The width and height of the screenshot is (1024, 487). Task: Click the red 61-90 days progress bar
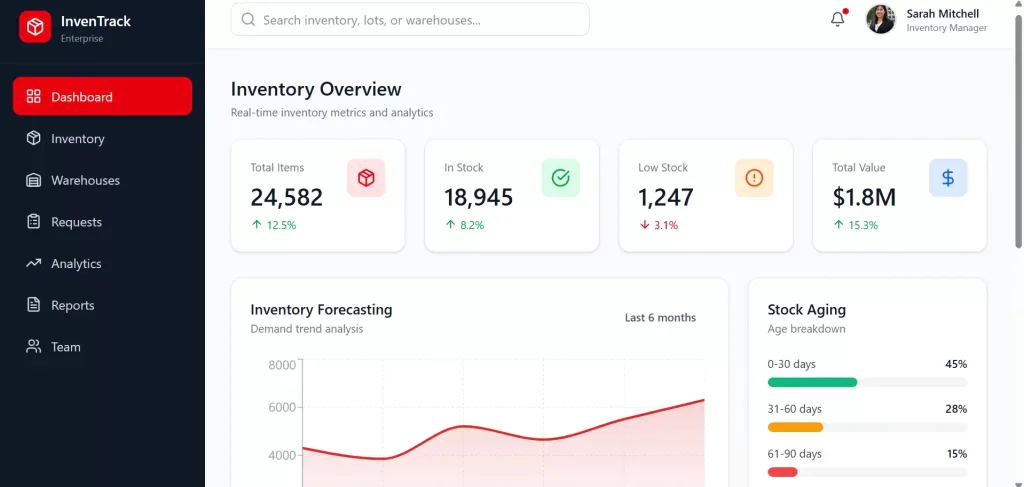point(782,472)
